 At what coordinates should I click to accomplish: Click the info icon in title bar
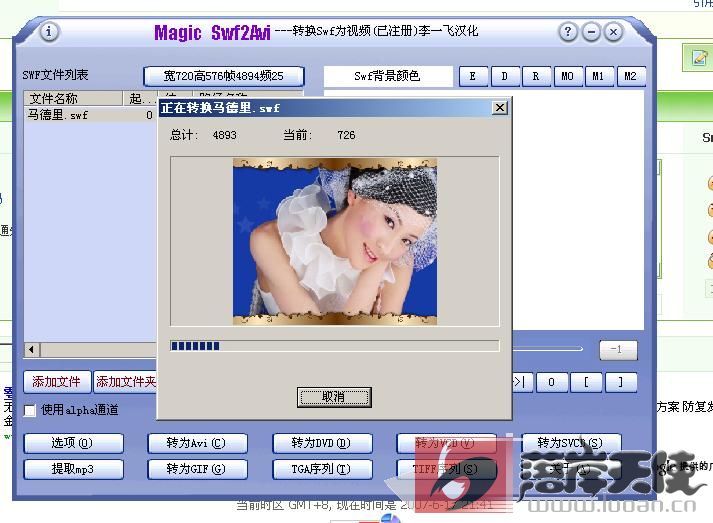tap(49, 32)
